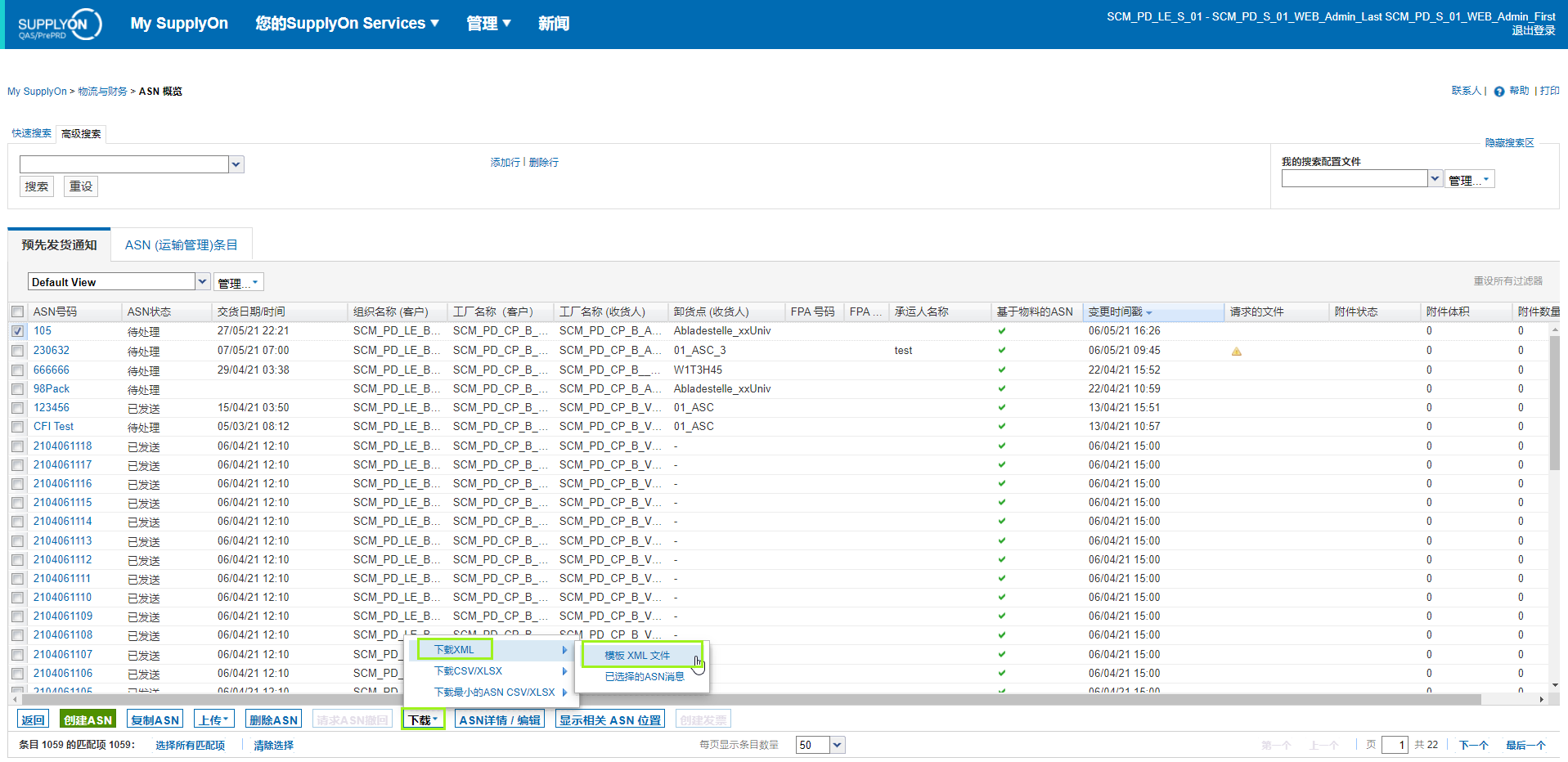Open the help question mark icon
Viewport: 1568px width, 762px height.
tap(1499, 92)
